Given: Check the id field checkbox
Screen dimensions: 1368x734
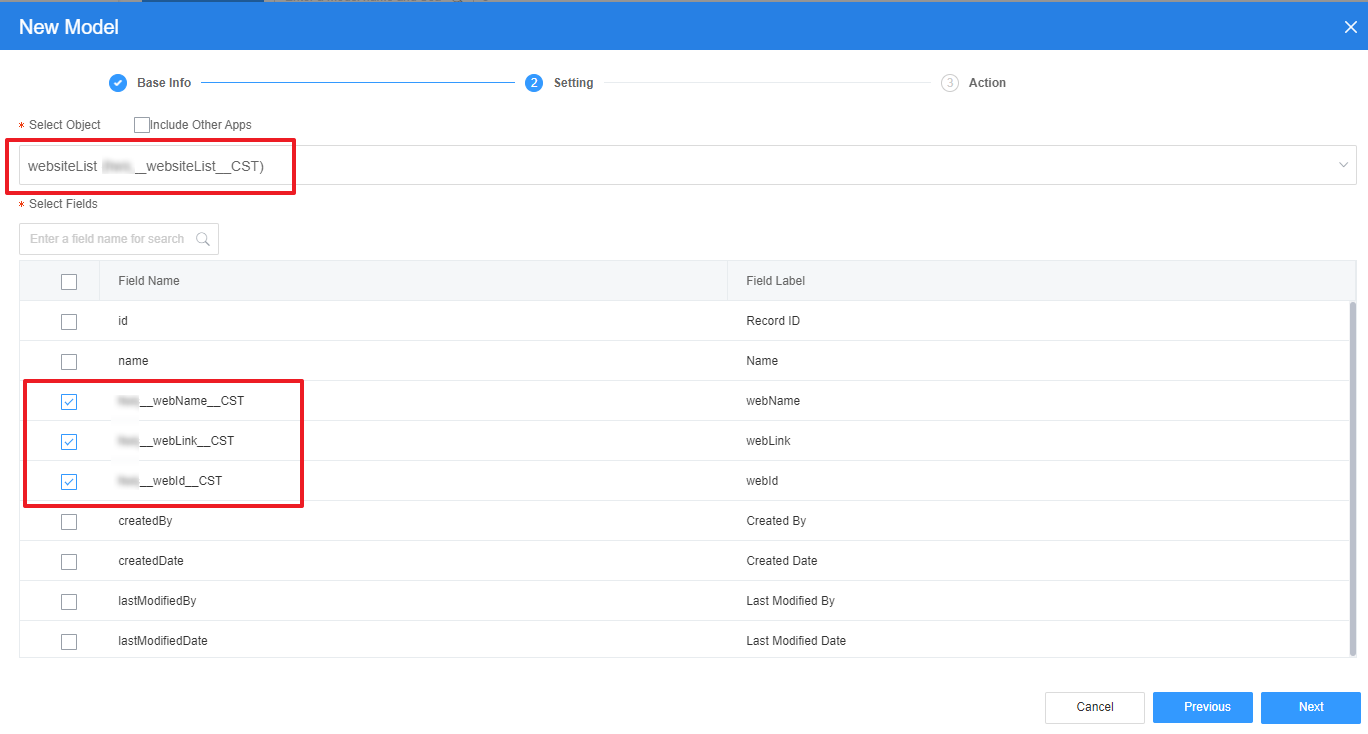Looking at the screenshot, I should click(69, 322).
